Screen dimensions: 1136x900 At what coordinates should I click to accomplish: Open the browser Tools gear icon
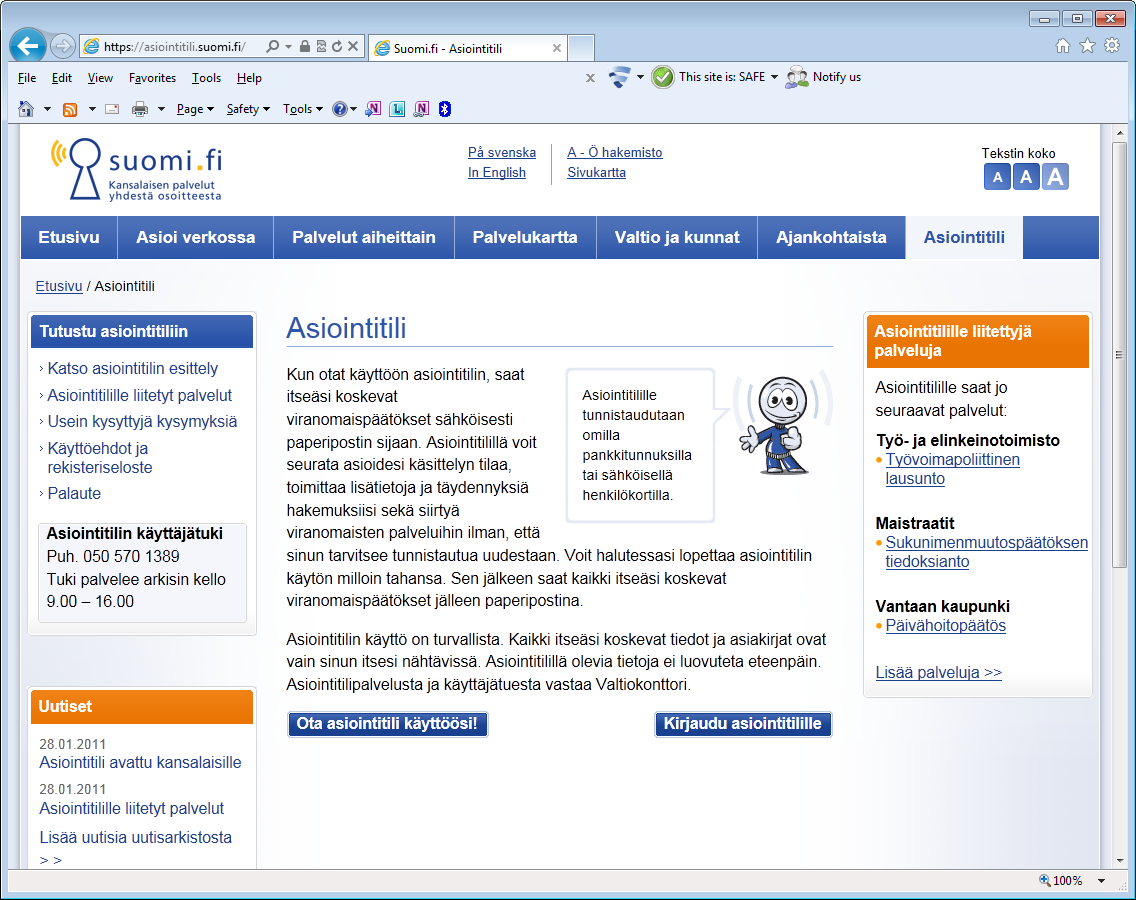pyautogui.click(x=1112, y=46)
